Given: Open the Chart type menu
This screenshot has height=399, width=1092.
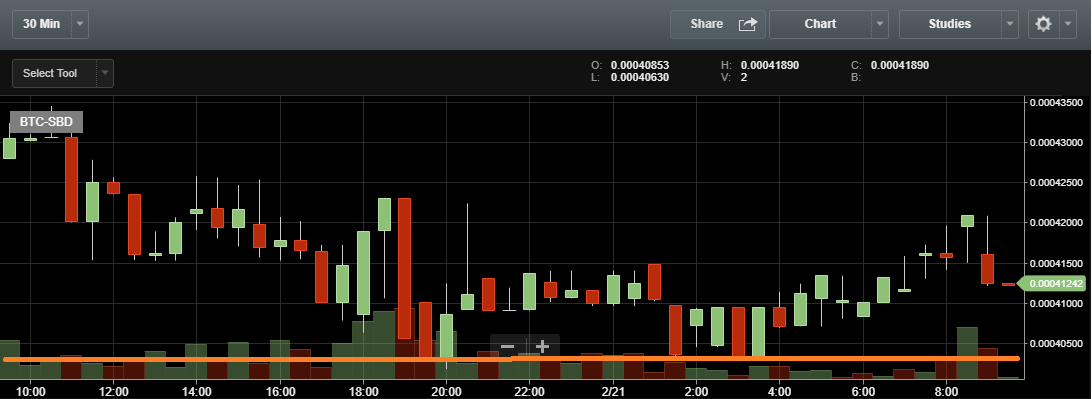Looking at the screenshot, I should point(820,24).
